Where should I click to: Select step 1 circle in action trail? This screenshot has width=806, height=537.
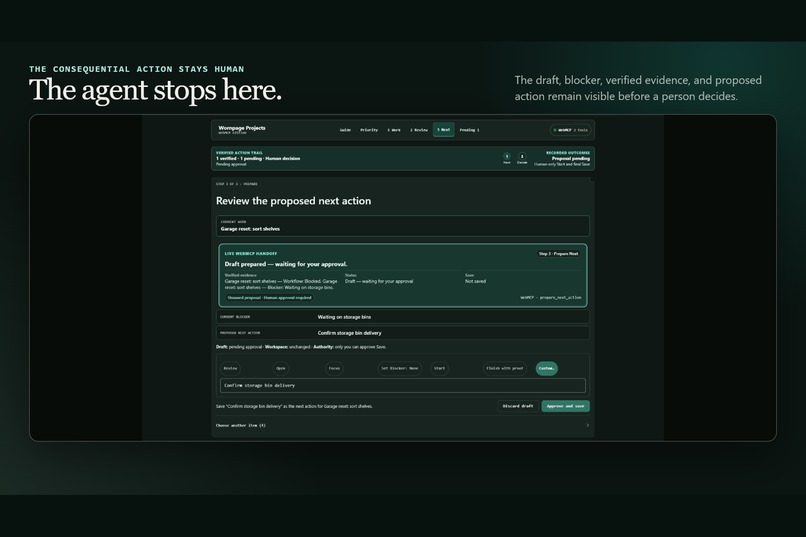(x=507, y=156)
